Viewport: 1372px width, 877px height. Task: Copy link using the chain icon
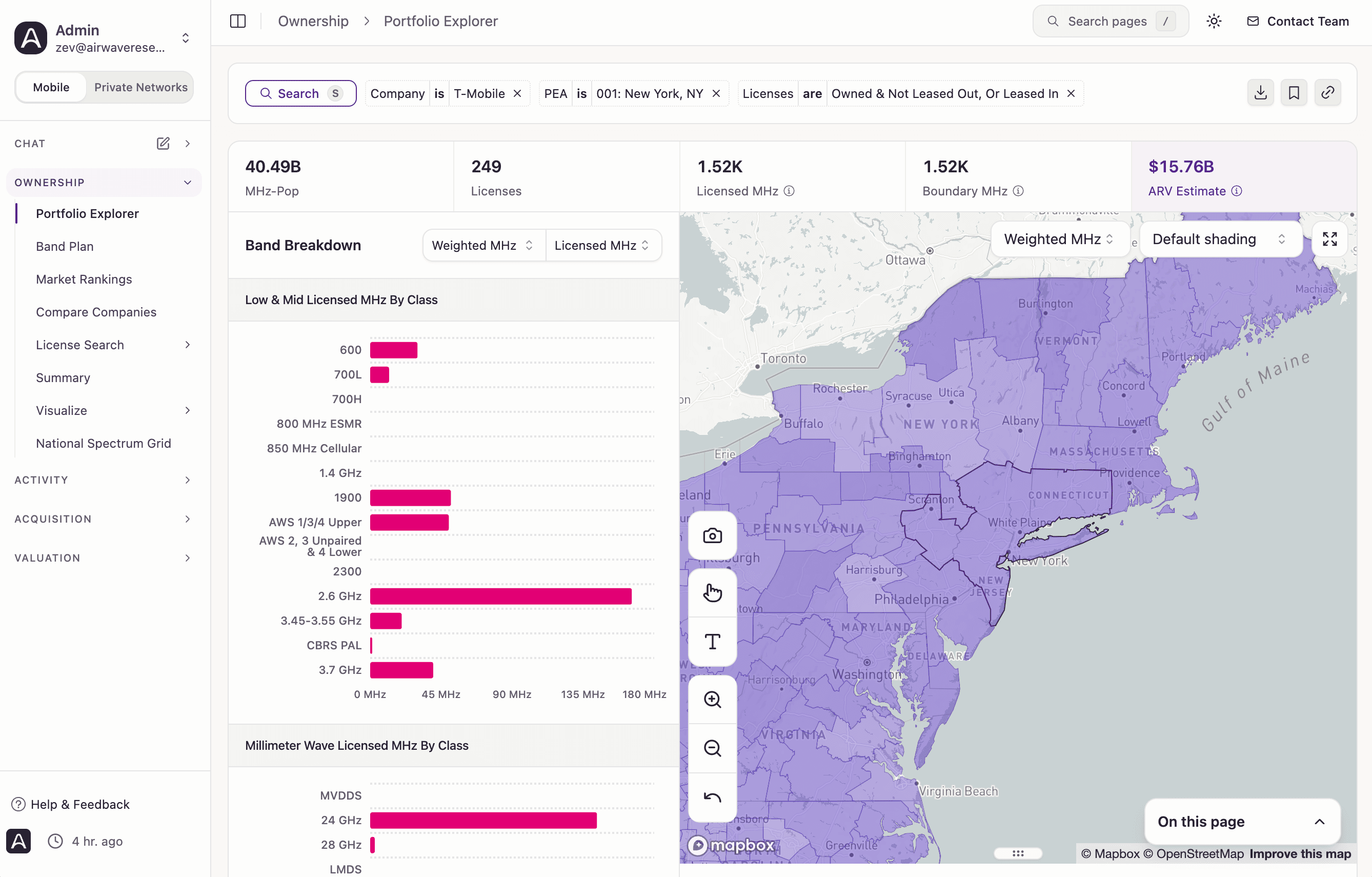coord(1327,93)
